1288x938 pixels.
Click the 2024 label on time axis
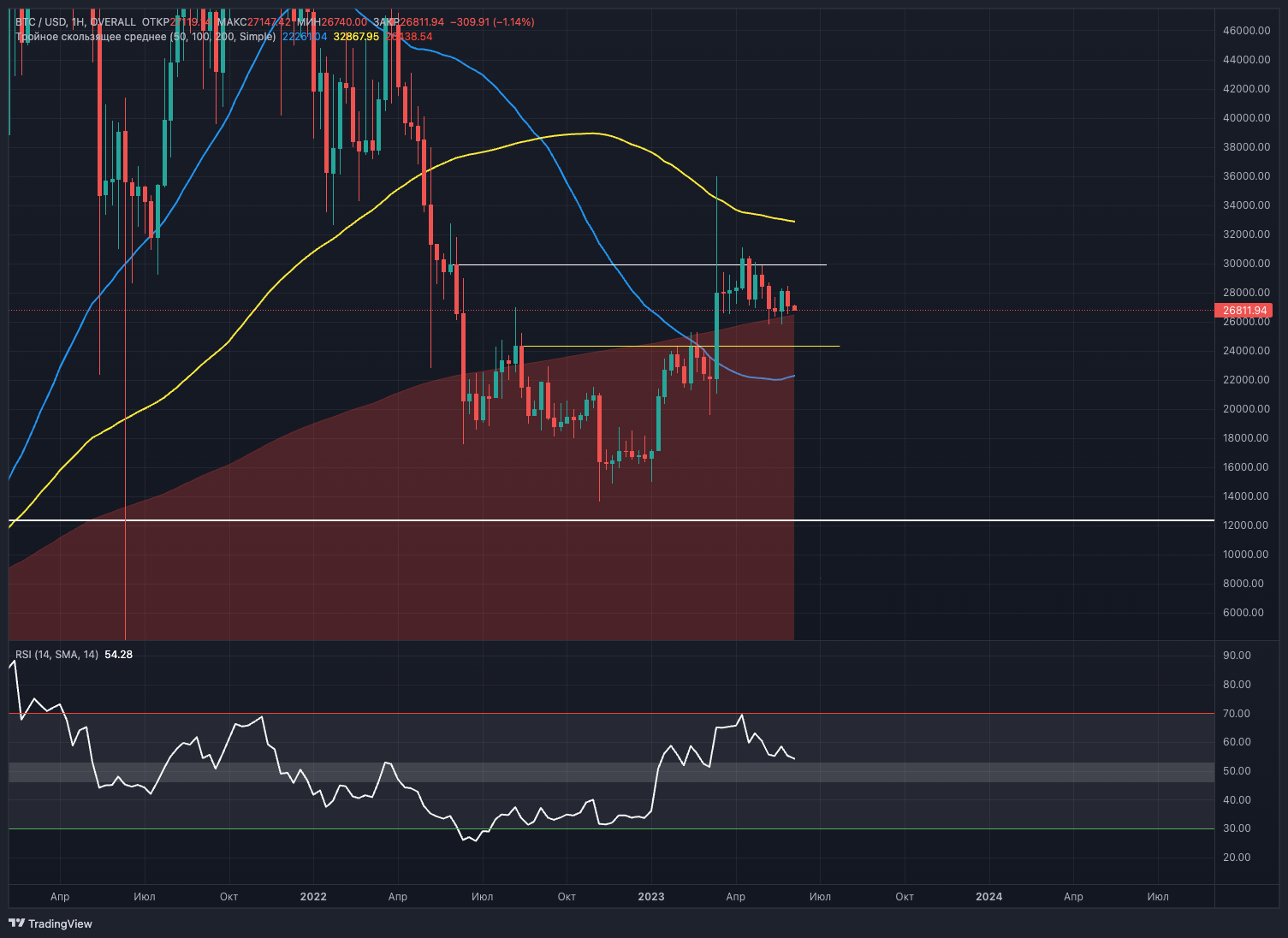(988, 897)
